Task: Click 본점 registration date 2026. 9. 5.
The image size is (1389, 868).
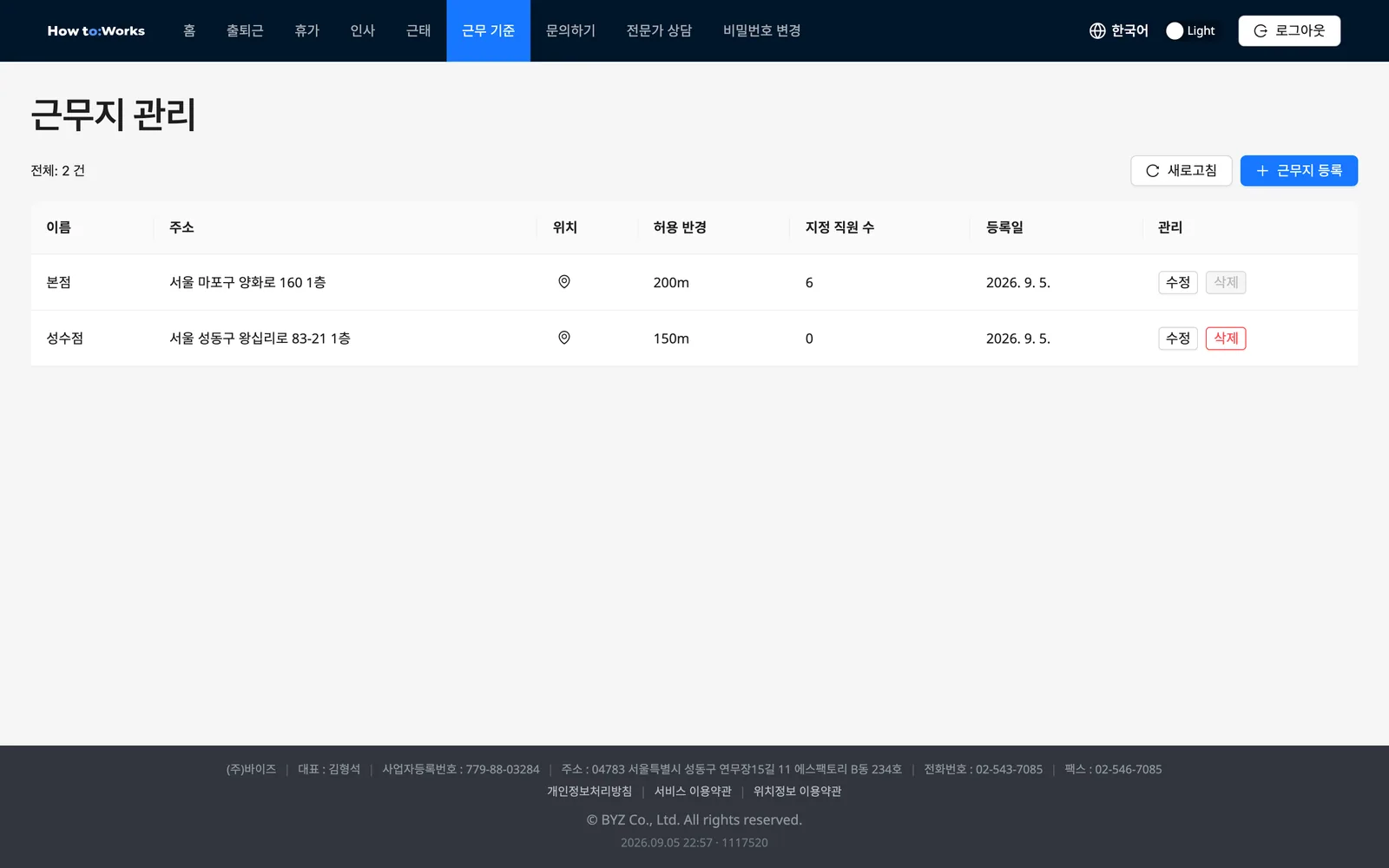Action: 1018,283
